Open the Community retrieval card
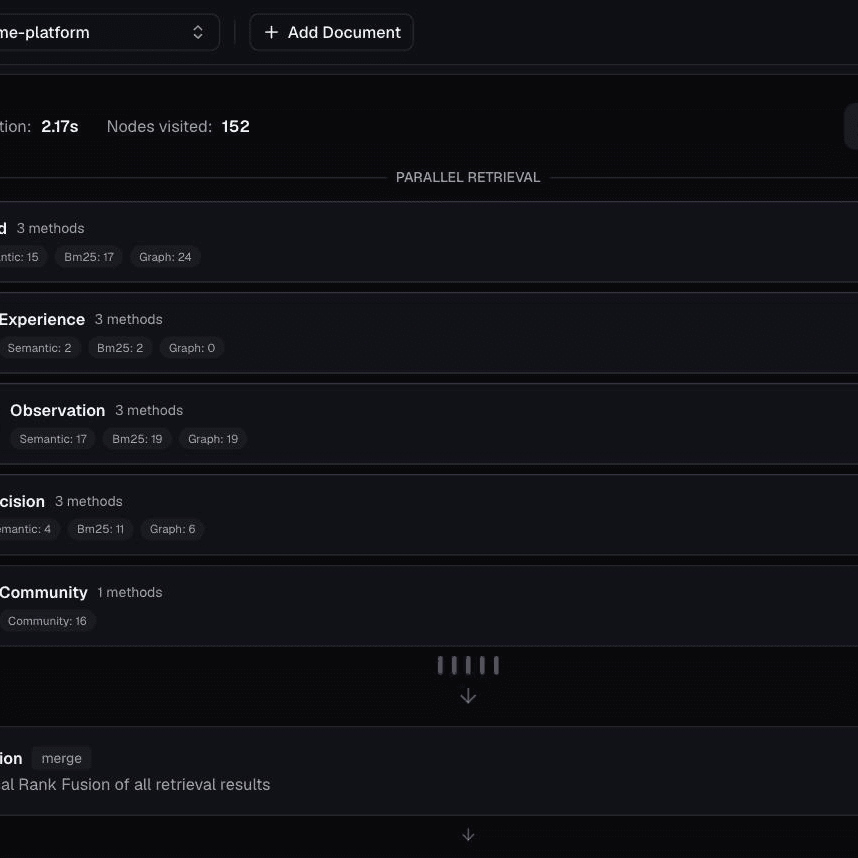The image size is (858, 858). 429,606
